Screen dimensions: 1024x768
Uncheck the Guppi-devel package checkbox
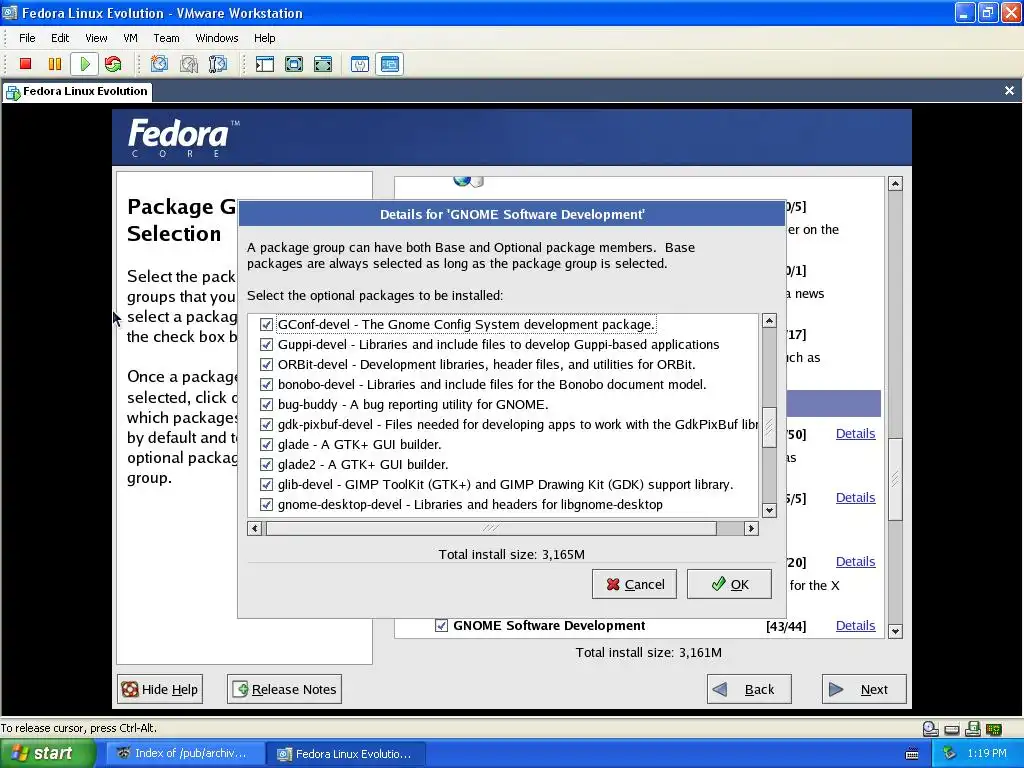point(266,345)
